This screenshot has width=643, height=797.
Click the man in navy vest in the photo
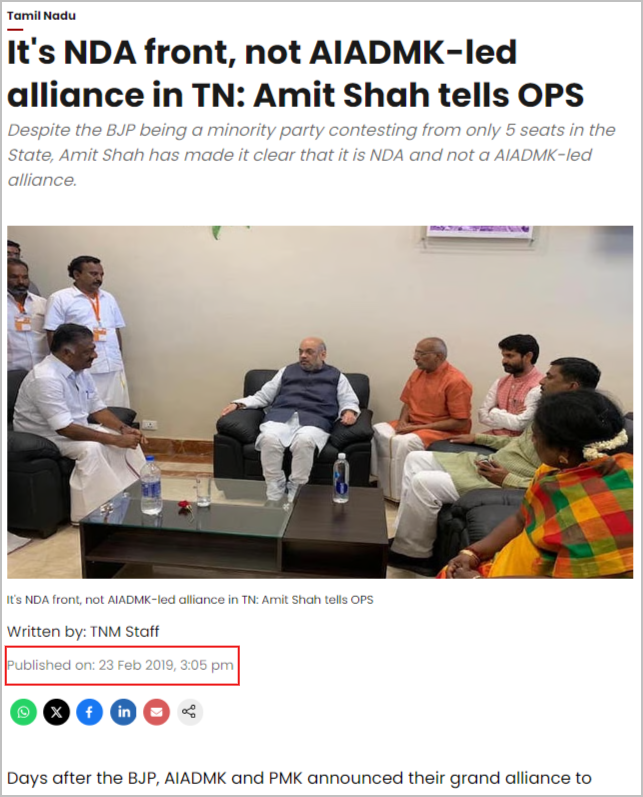pyautogui.click(x=297, y=414)
